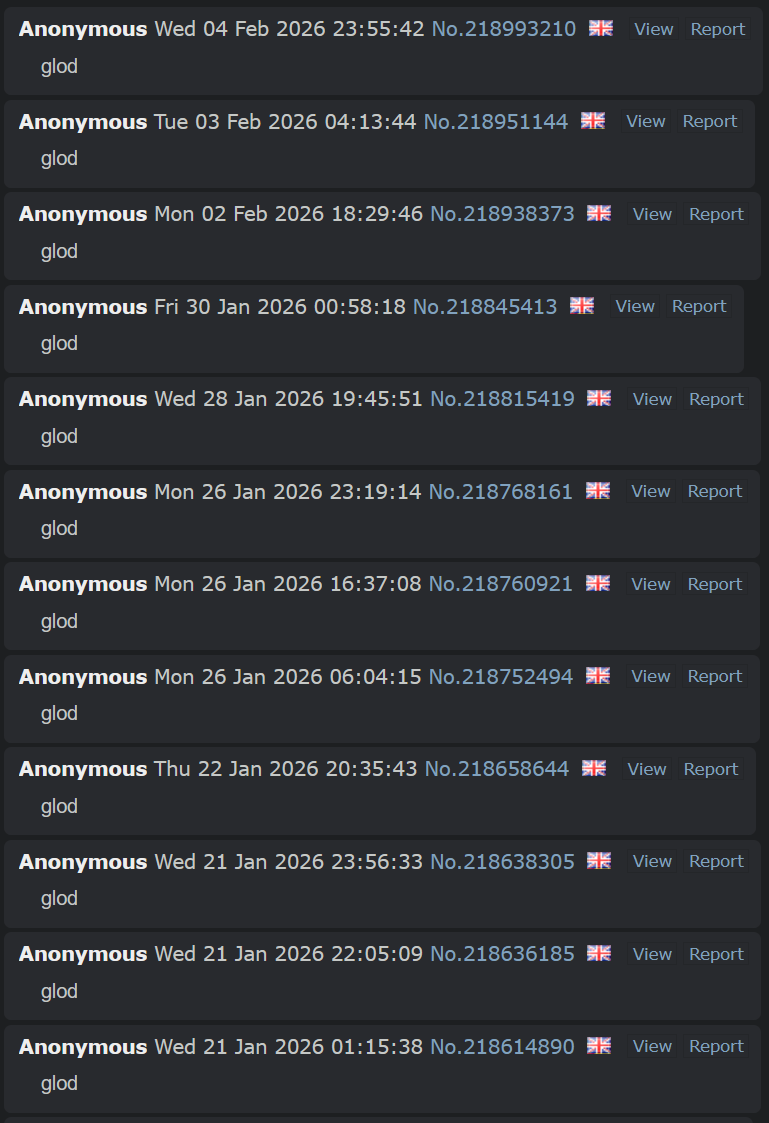
Task: Click the UK flag on post No.218951144
Action: (x=593, y=120)
